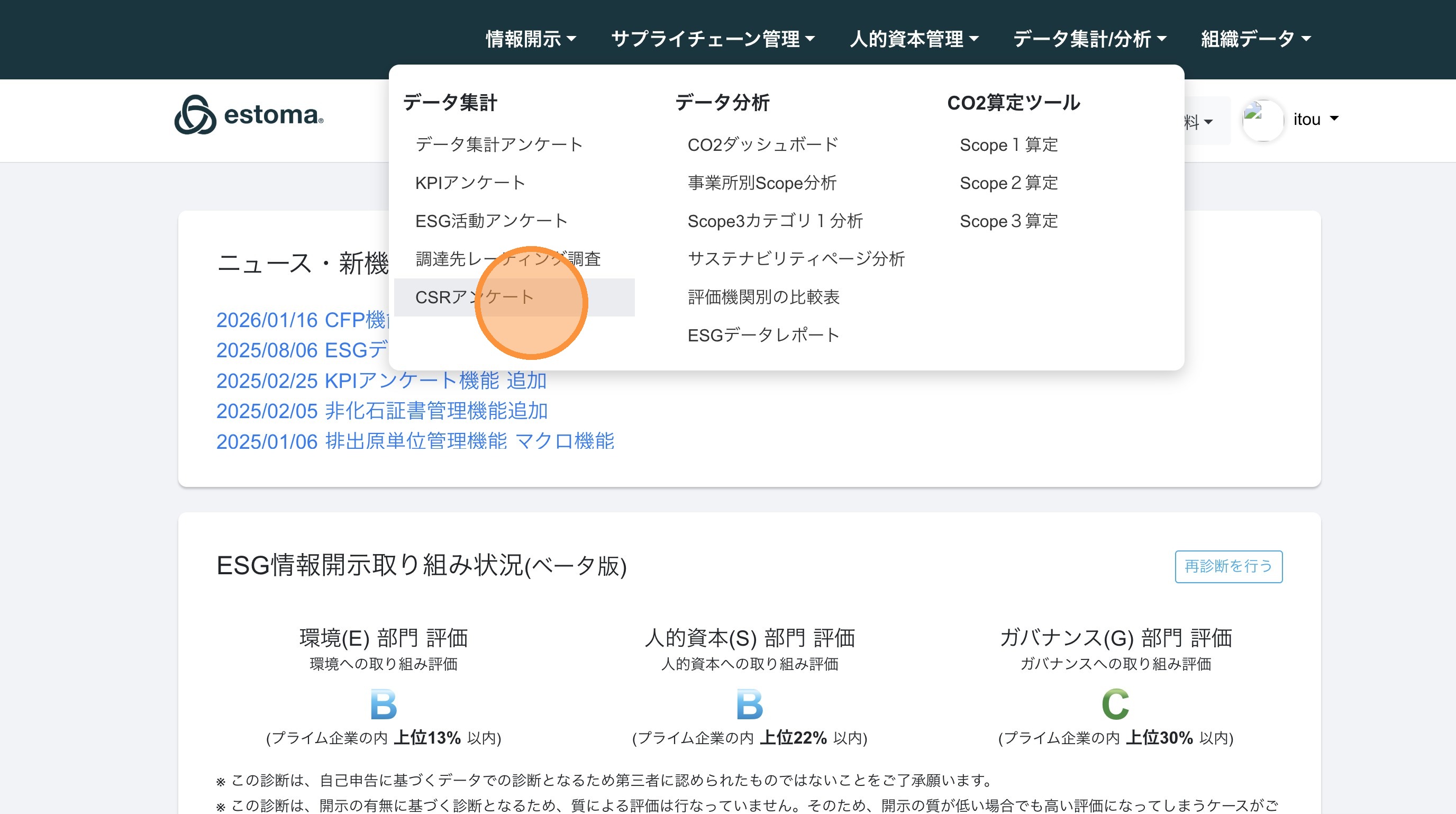This screenshot has height=814, width=1456.
Task: Open サステナビリティページ分析
Action: (796, 259)
